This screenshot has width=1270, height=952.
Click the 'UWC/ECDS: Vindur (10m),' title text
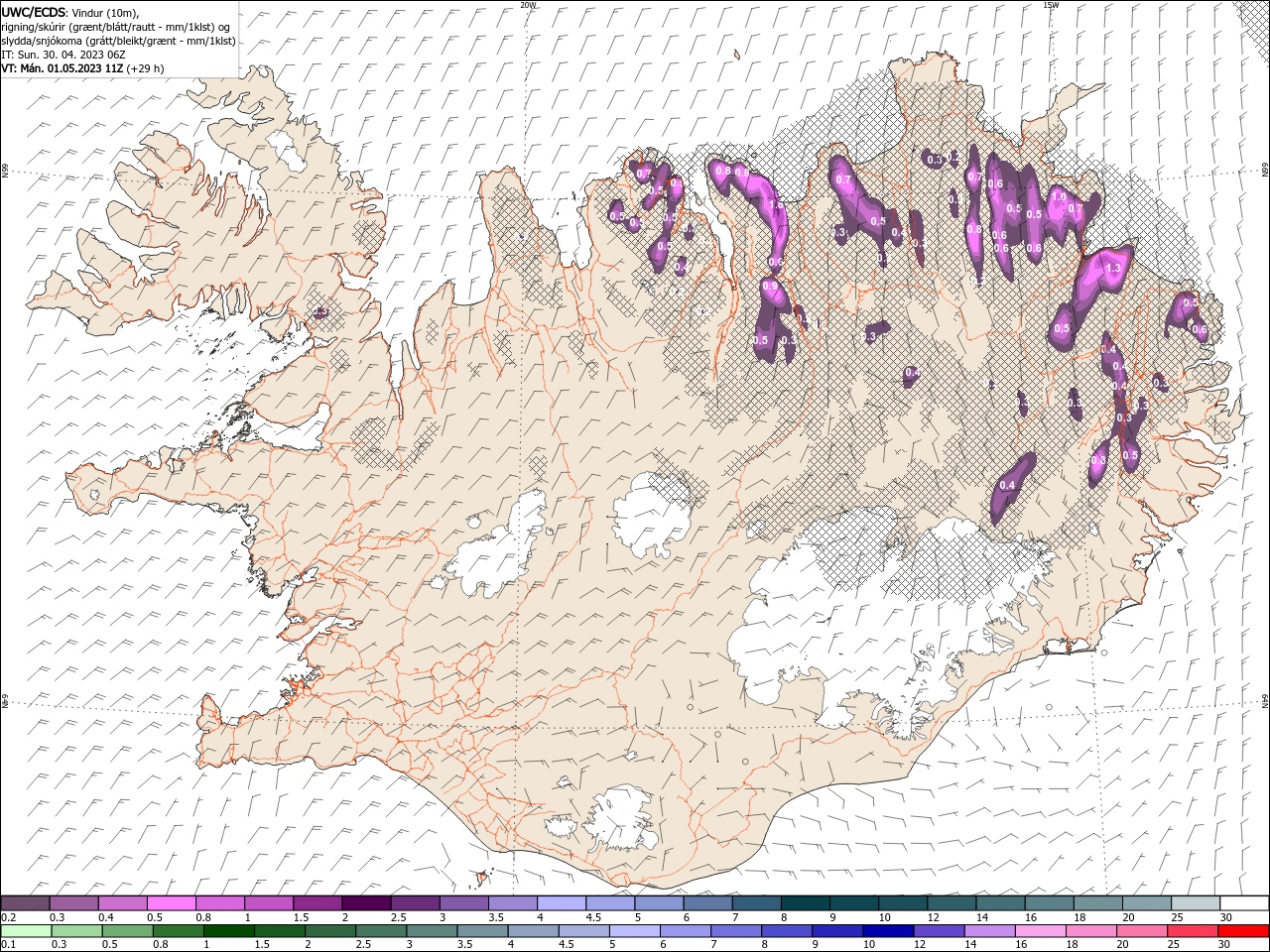[70, 12]
